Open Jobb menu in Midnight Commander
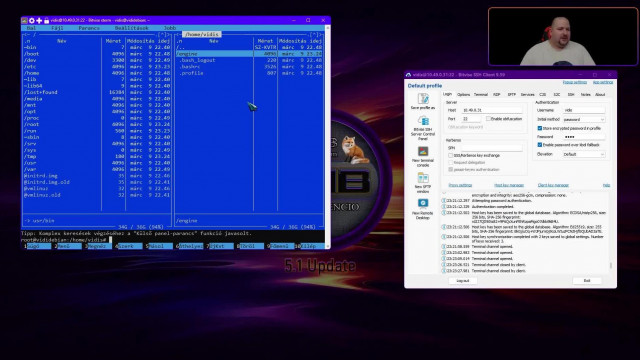This screenshot has height=360, width=640. coord(170,28)
